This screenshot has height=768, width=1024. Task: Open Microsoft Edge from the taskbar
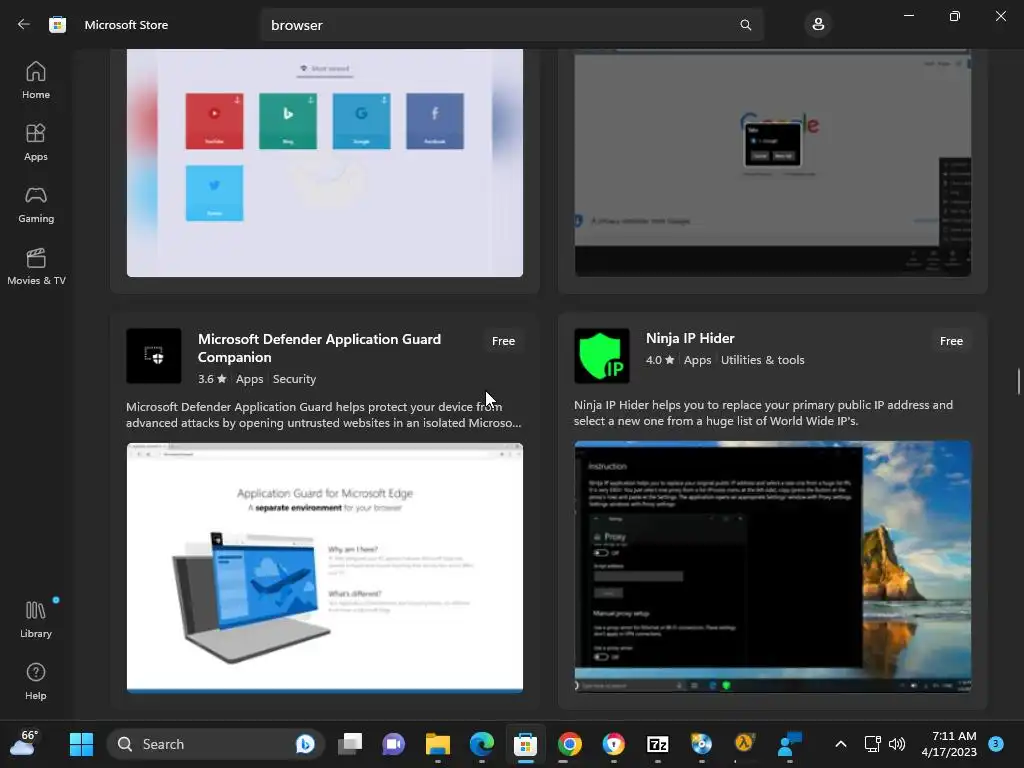click(x=482, y=744)
